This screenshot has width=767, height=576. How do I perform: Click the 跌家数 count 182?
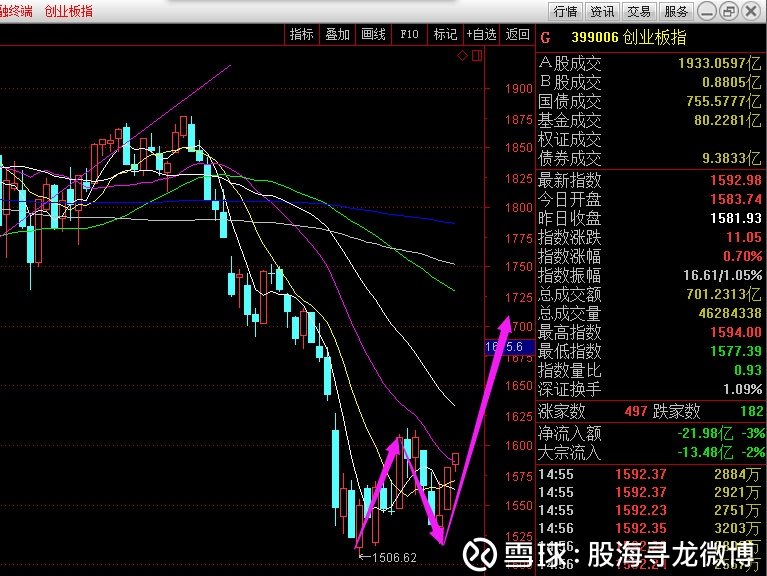click(x=752, y=412)
